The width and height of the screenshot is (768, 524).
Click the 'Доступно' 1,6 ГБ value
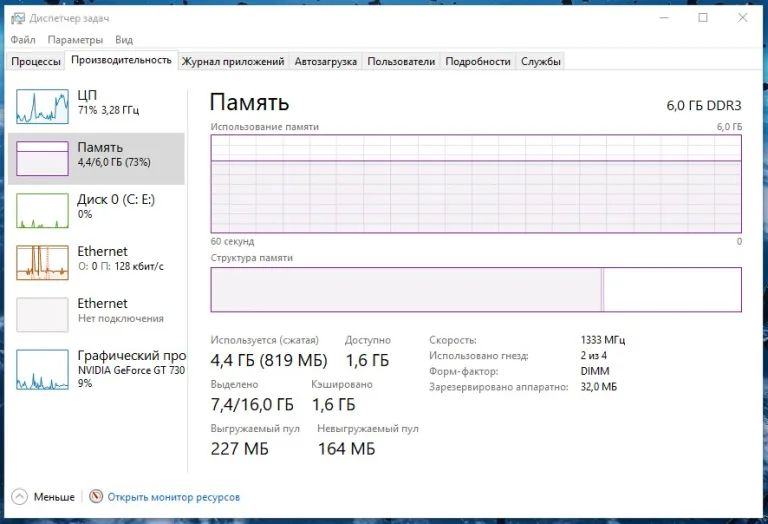pos(367,360)
